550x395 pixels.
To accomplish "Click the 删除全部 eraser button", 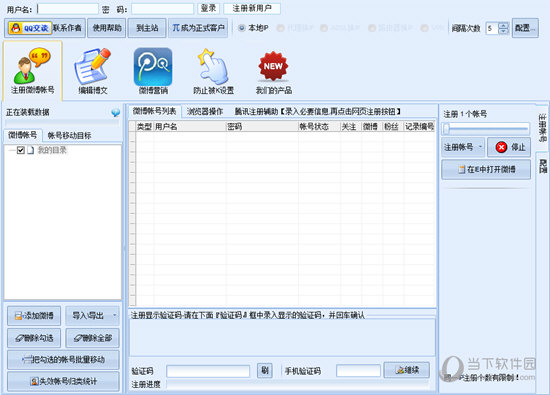I will point(92,338).
